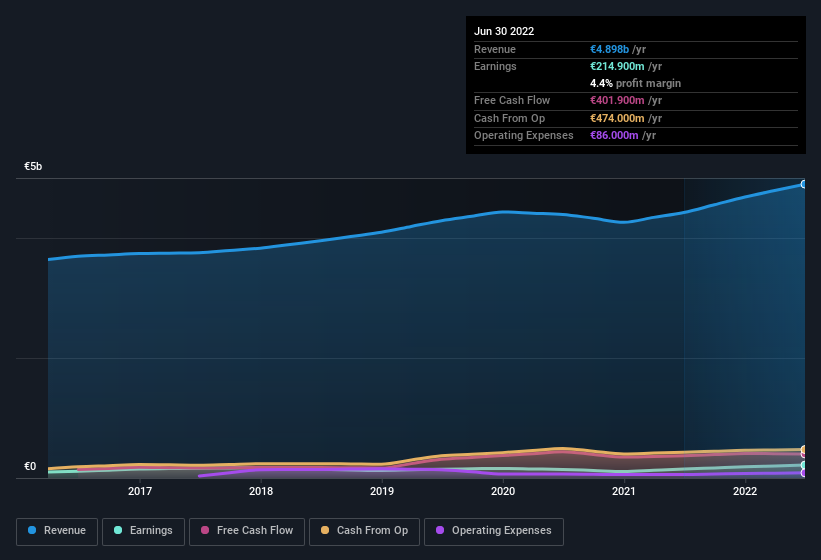This screenshot has height=560, width=821.
Task: Click the €5b y-axis label
Action: tap(33, 166)
